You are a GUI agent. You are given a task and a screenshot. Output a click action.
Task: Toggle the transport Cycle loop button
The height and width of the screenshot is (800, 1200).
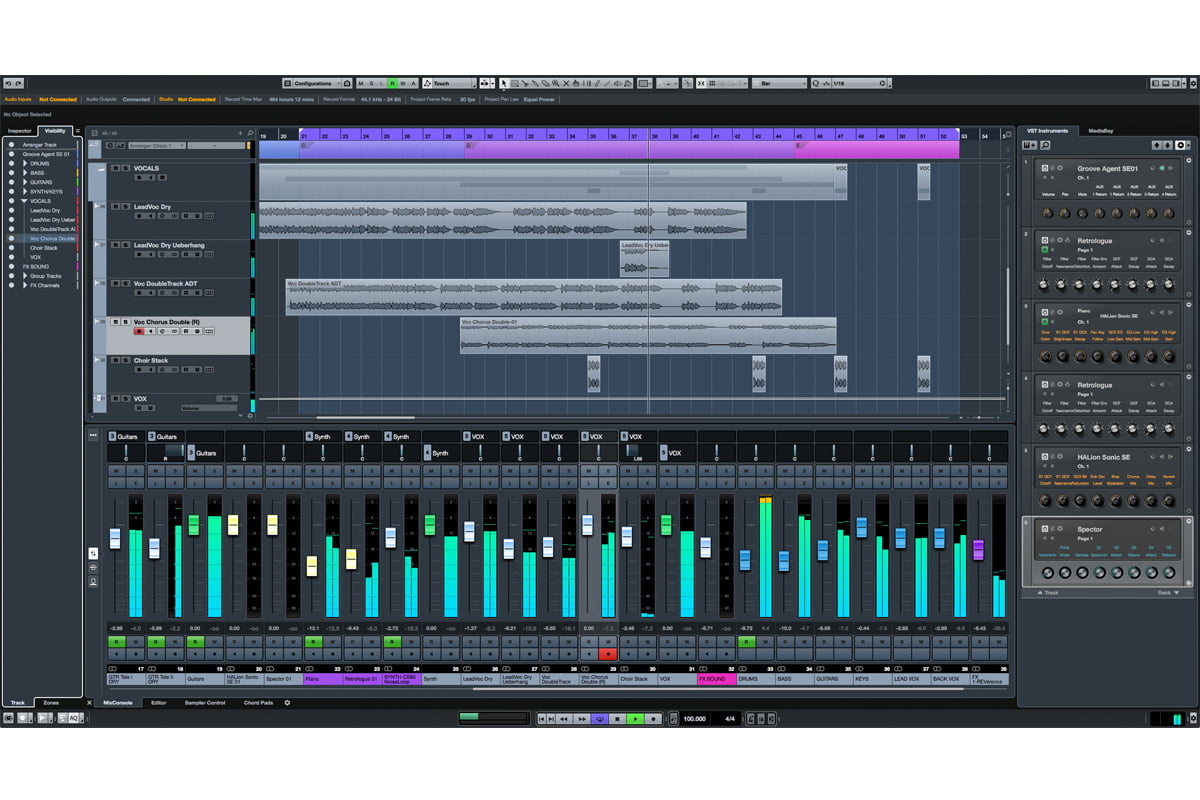pyautogui.click(x=599, y=718)
